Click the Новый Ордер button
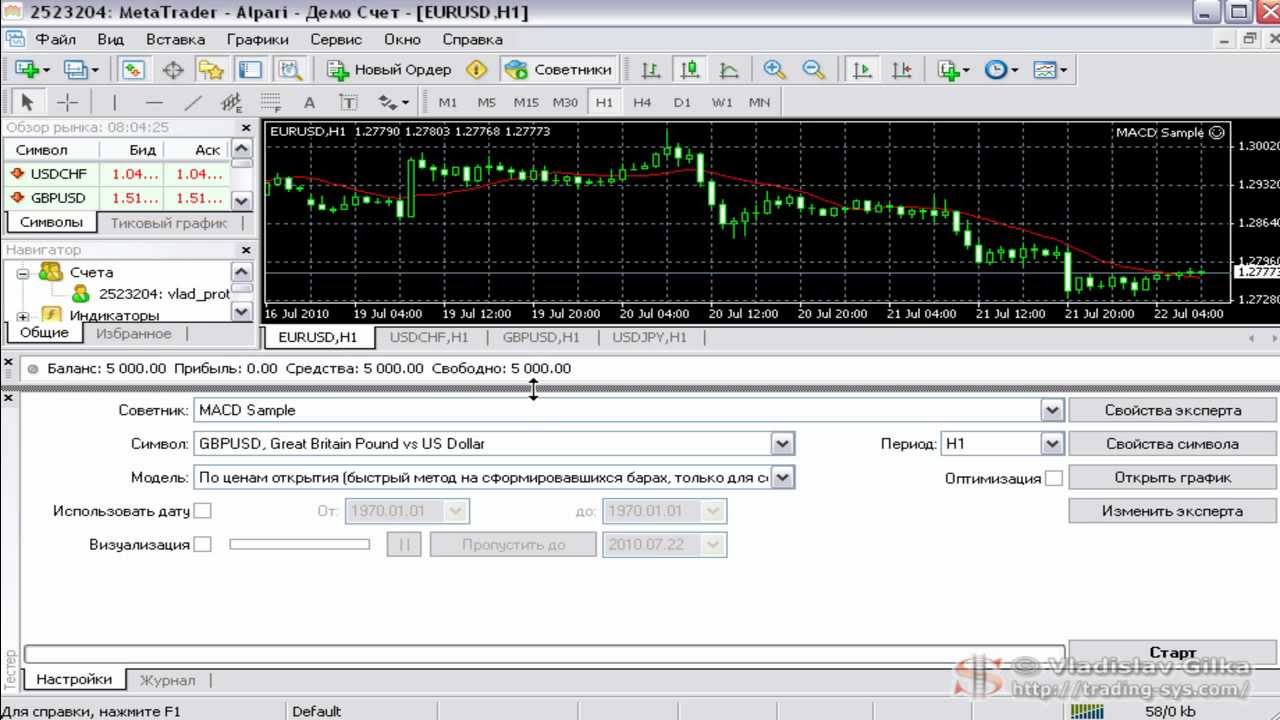 389,70
